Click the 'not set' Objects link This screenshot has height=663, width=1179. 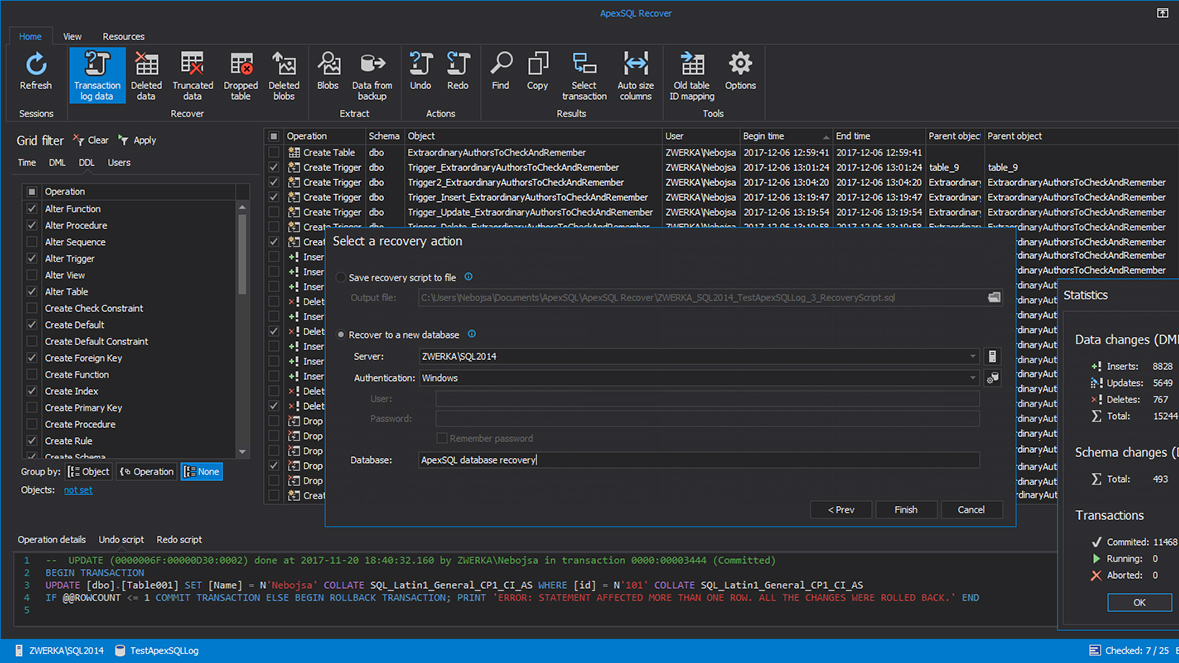77,489
